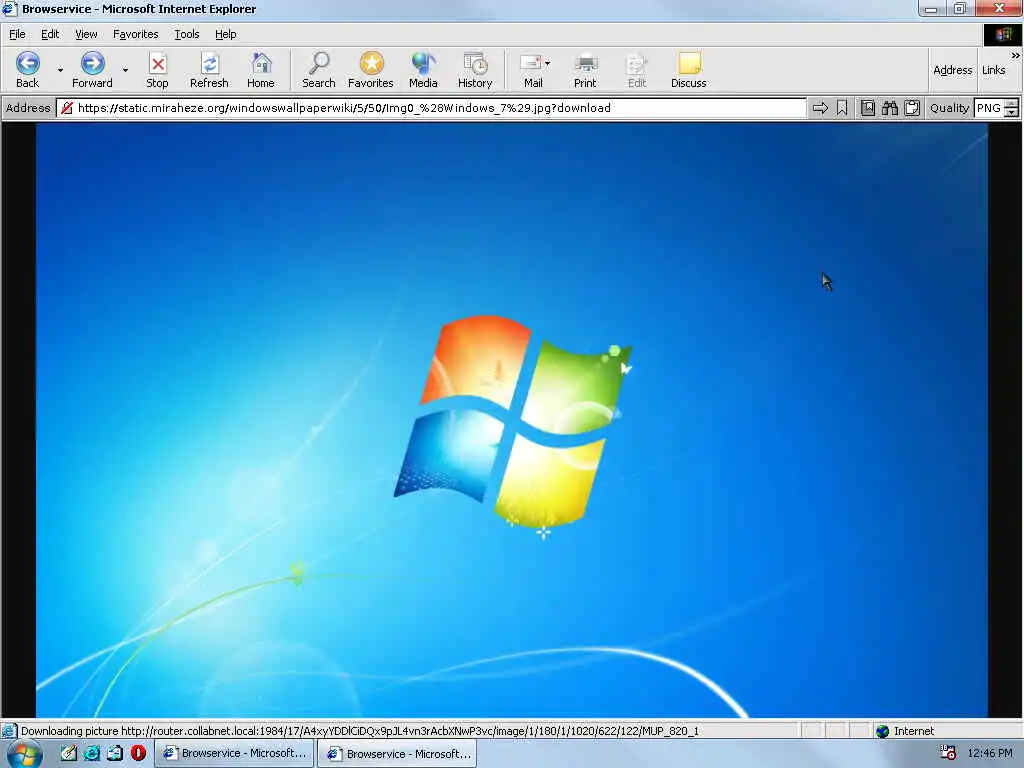This screenshot has height=768, width=1024.
Task: Click the Windows 7 wallpaper image
Action: coord(511,420)
